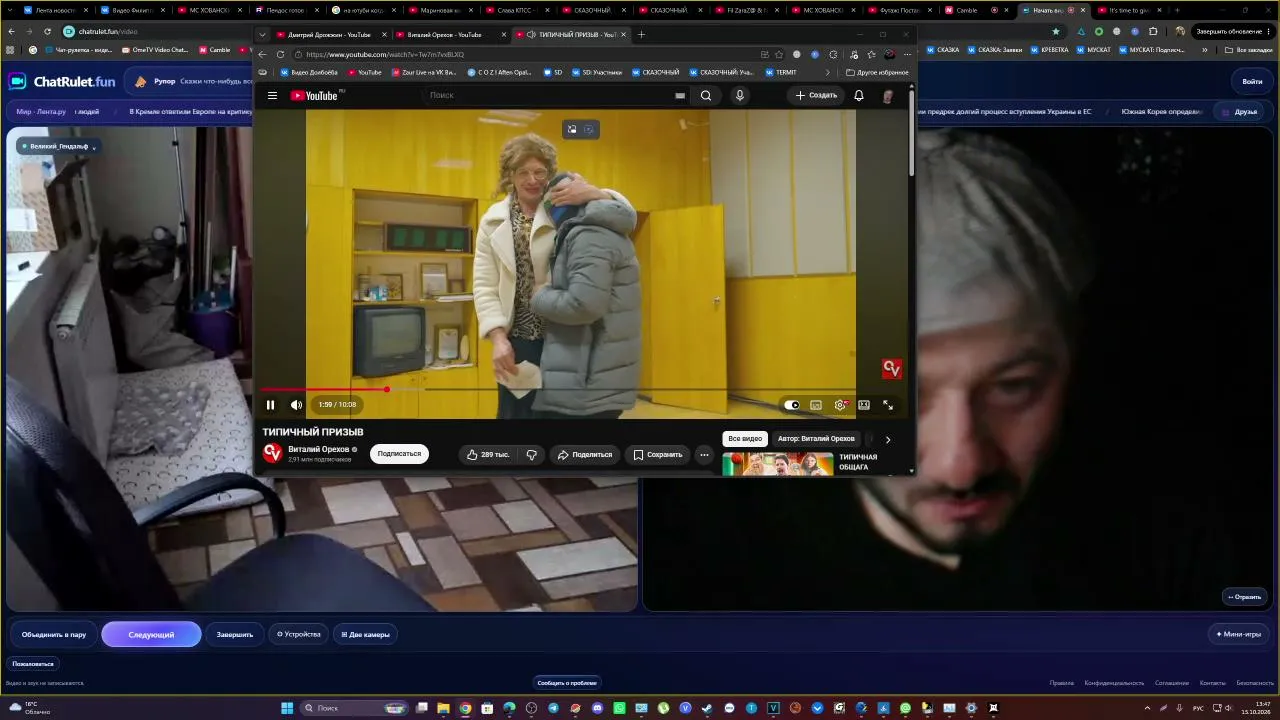Image resolution: width=1280 pixels, height=720 pixels.
Task: Click the YouTube search magnifier button
Action: pyautogui.click(x=706, y=96)
